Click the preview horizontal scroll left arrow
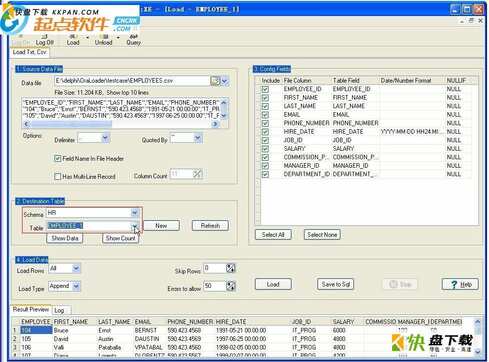 [26, 124]
